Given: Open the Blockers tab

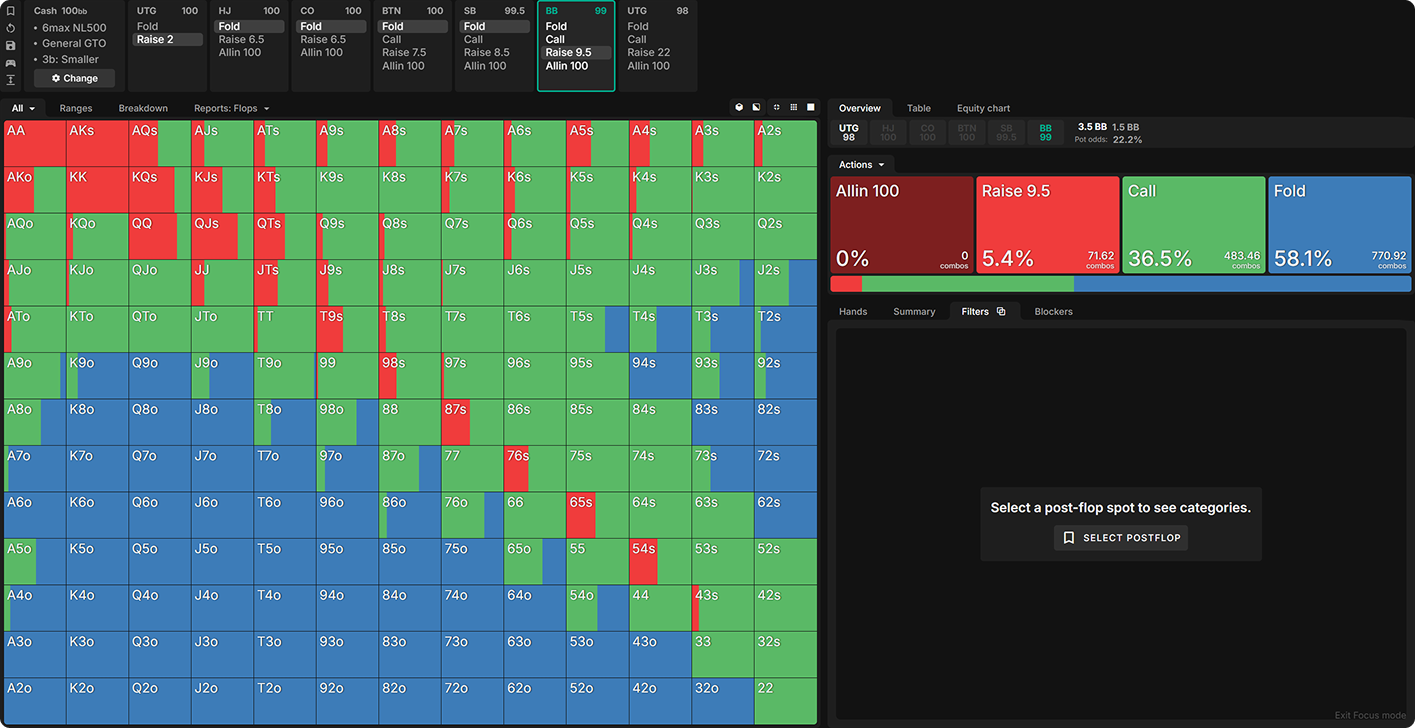Looking at the screenshot, I should coord(1053,312).
